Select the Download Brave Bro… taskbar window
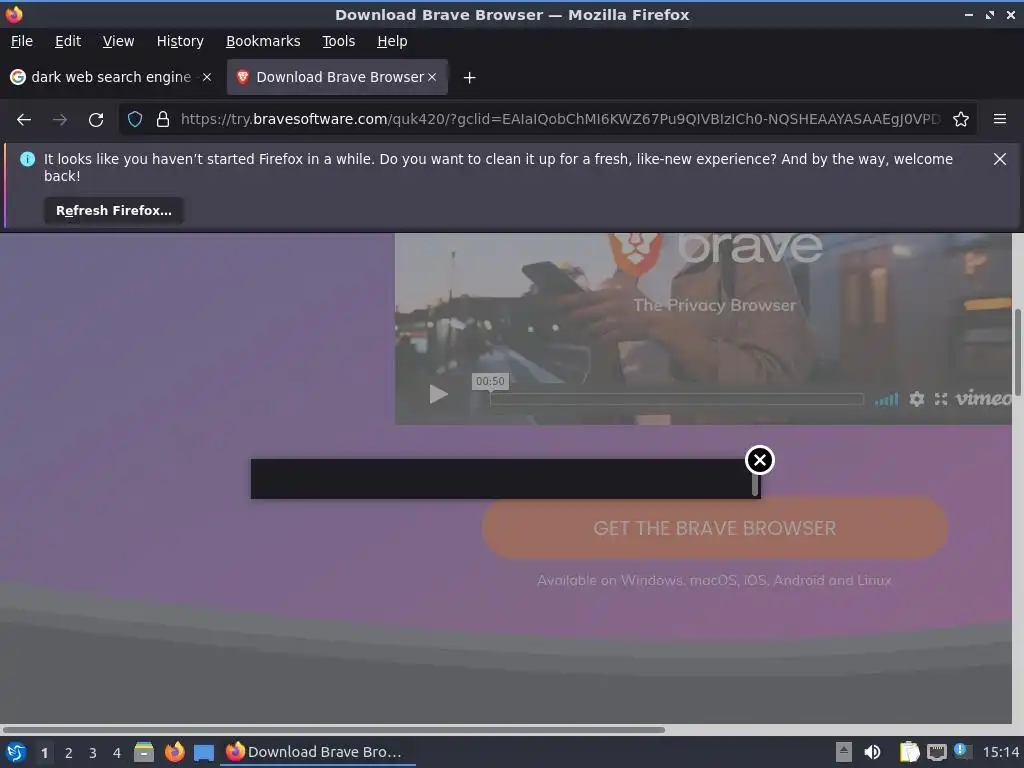This screenshot has width=1024, height=768. tap(317, 752)
